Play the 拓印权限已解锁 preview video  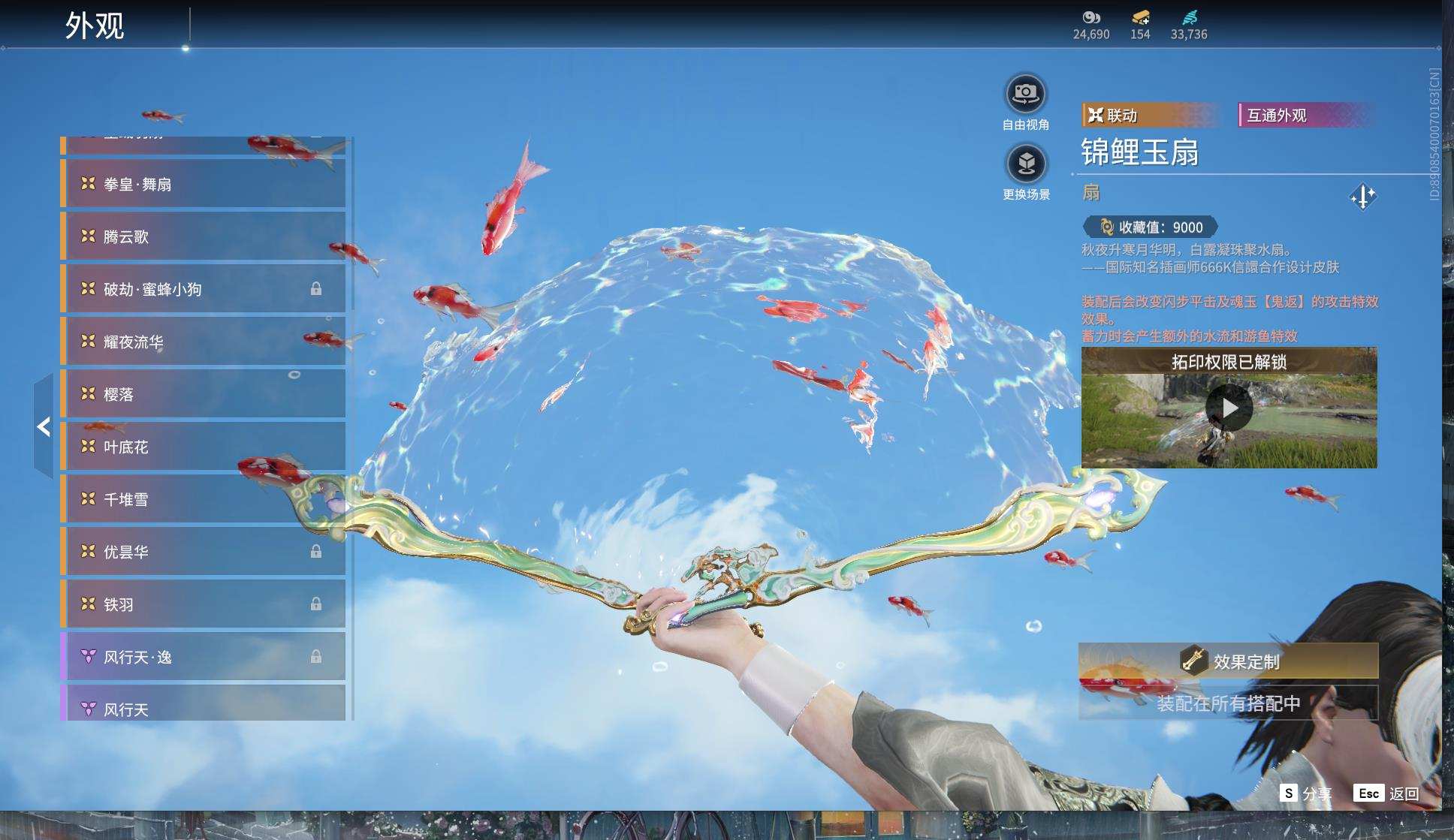(1229, 408)
